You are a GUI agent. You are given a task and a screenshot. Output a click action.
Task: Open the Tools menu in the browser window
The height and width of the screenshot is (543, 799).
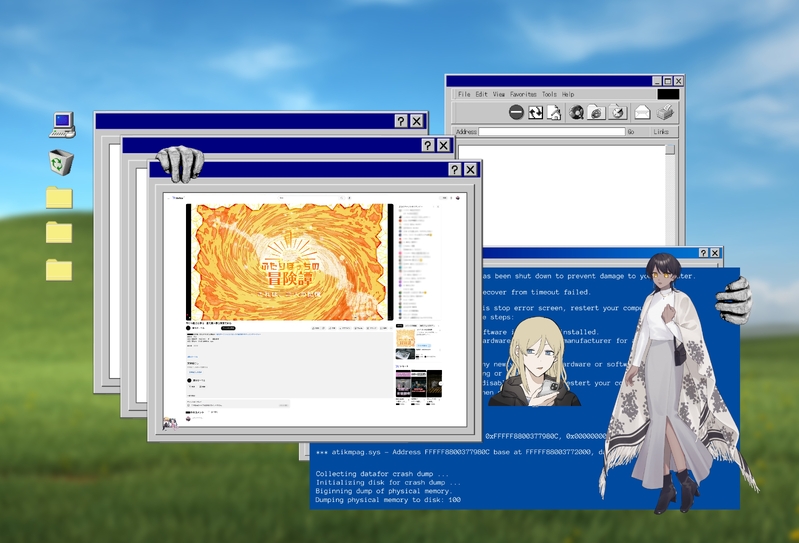point(549,94)
